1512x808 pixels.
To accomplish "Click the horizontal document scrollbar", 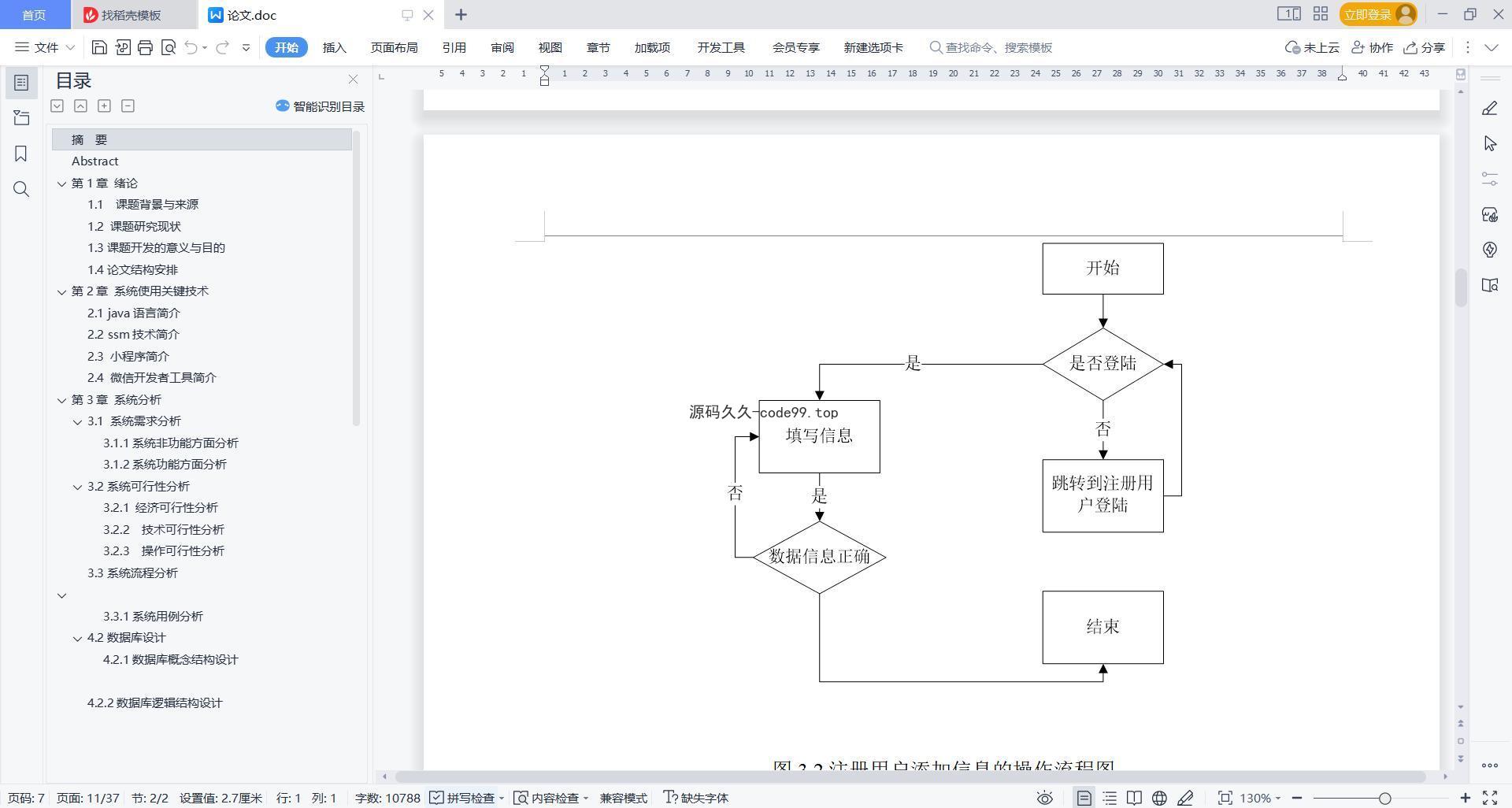I will [x=910, y=776].
